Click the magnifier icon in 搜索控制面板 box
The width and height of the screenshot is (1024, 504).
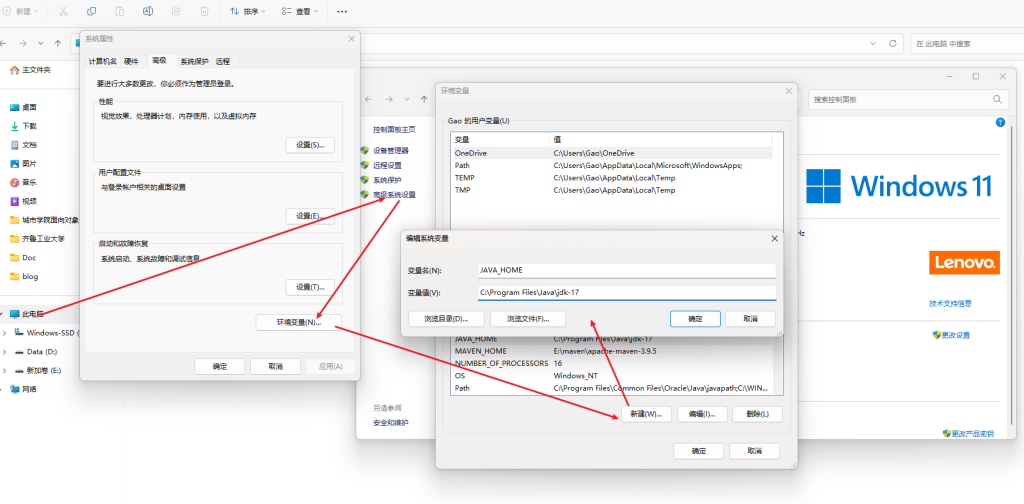[997, 99]
